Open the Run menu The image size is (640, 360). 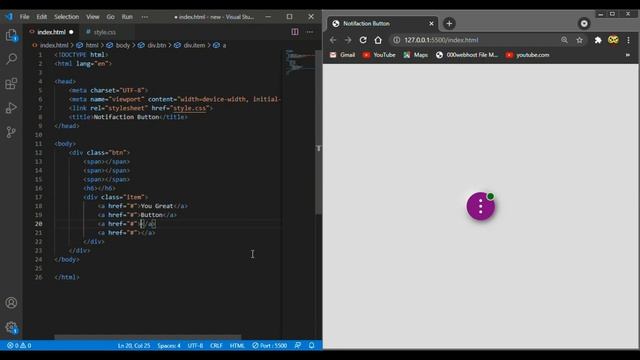click(127, 17)
